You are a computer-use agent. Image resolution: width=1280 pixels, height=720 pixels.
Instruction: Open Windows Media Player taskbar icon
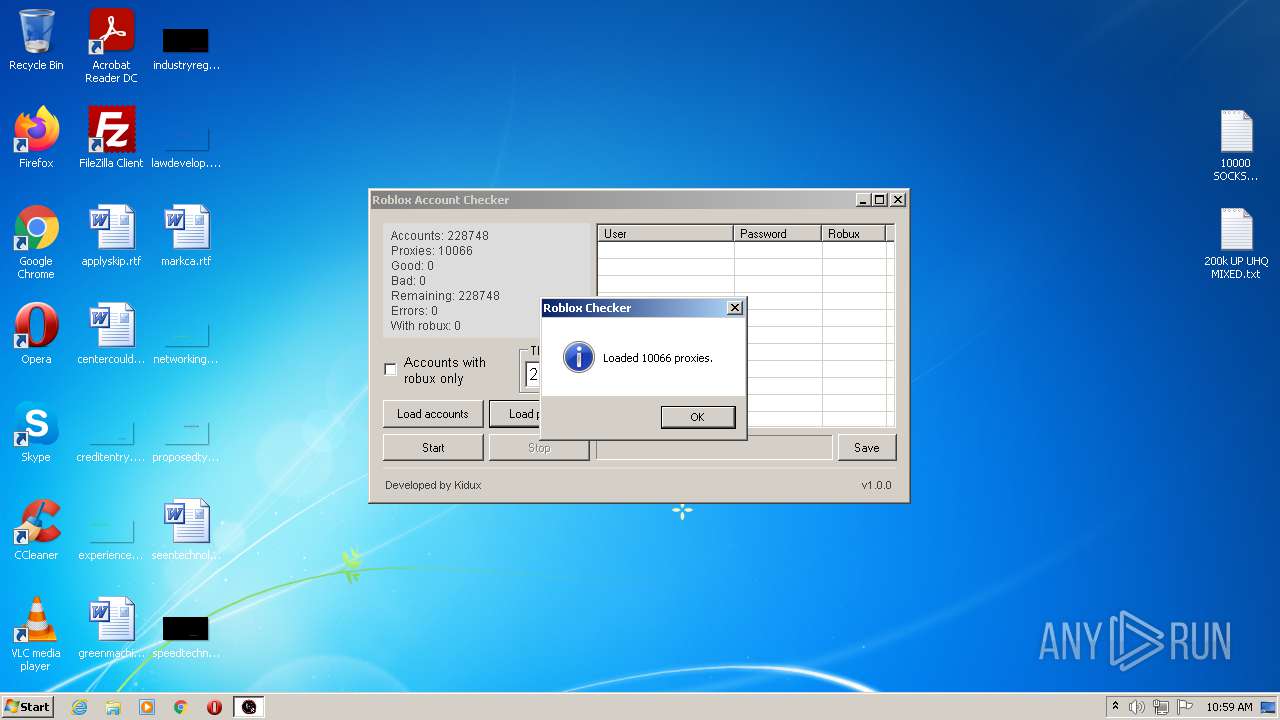(147, 707)
